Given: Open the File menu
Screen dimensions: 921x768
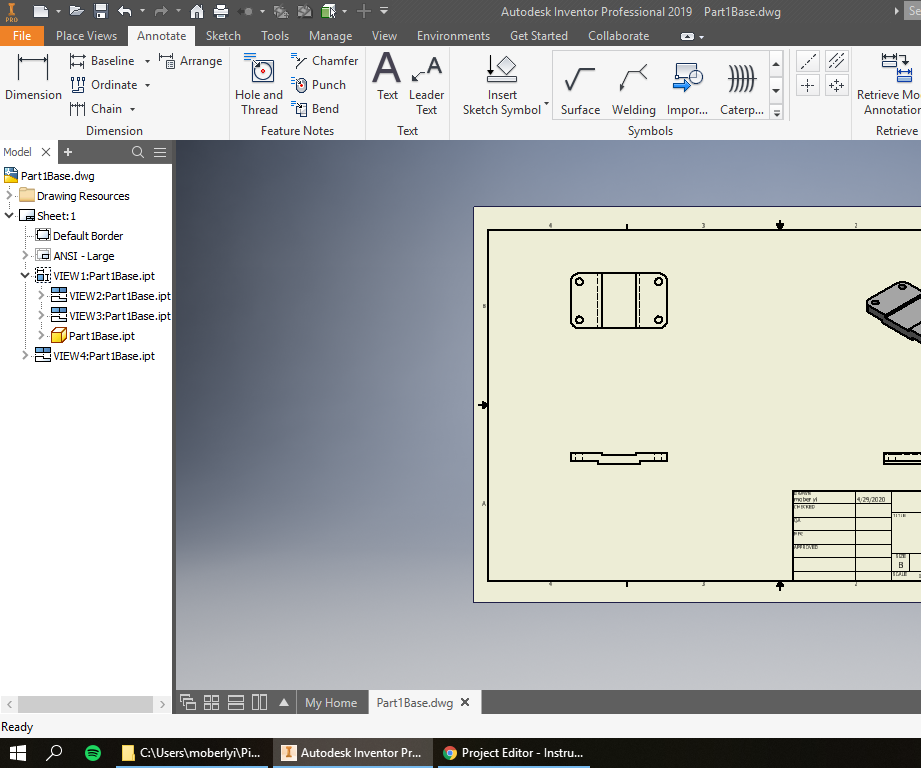Looking at the screenshot, I should [x=22, y=35].
